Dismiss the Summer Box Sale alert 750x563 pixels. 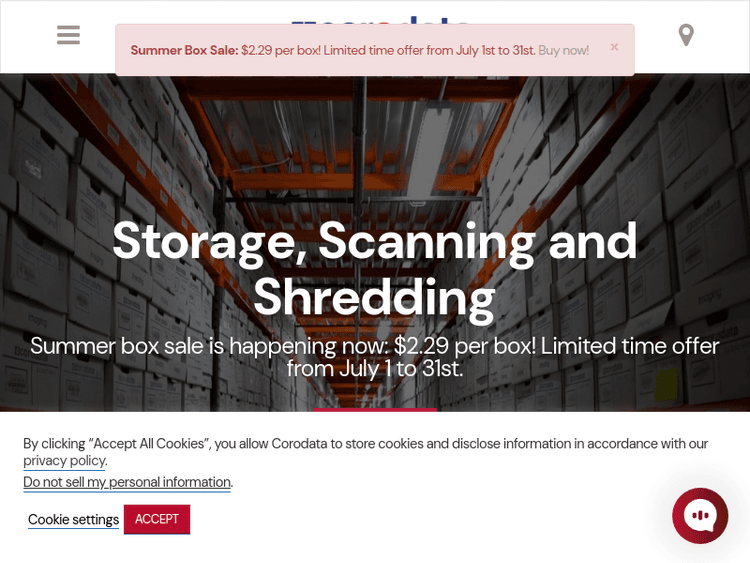(614, 47)
